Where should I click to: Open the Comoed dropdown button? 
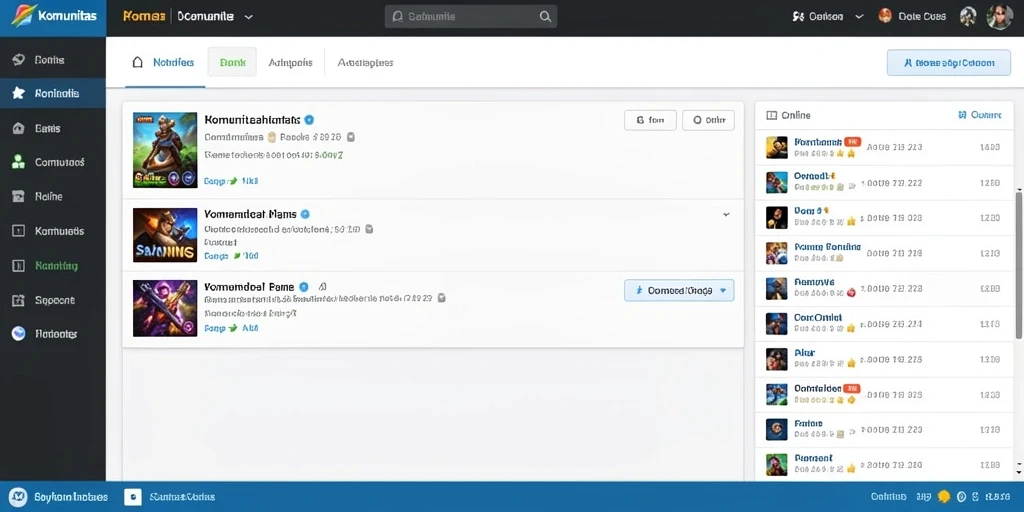click(x=679, y=291)
